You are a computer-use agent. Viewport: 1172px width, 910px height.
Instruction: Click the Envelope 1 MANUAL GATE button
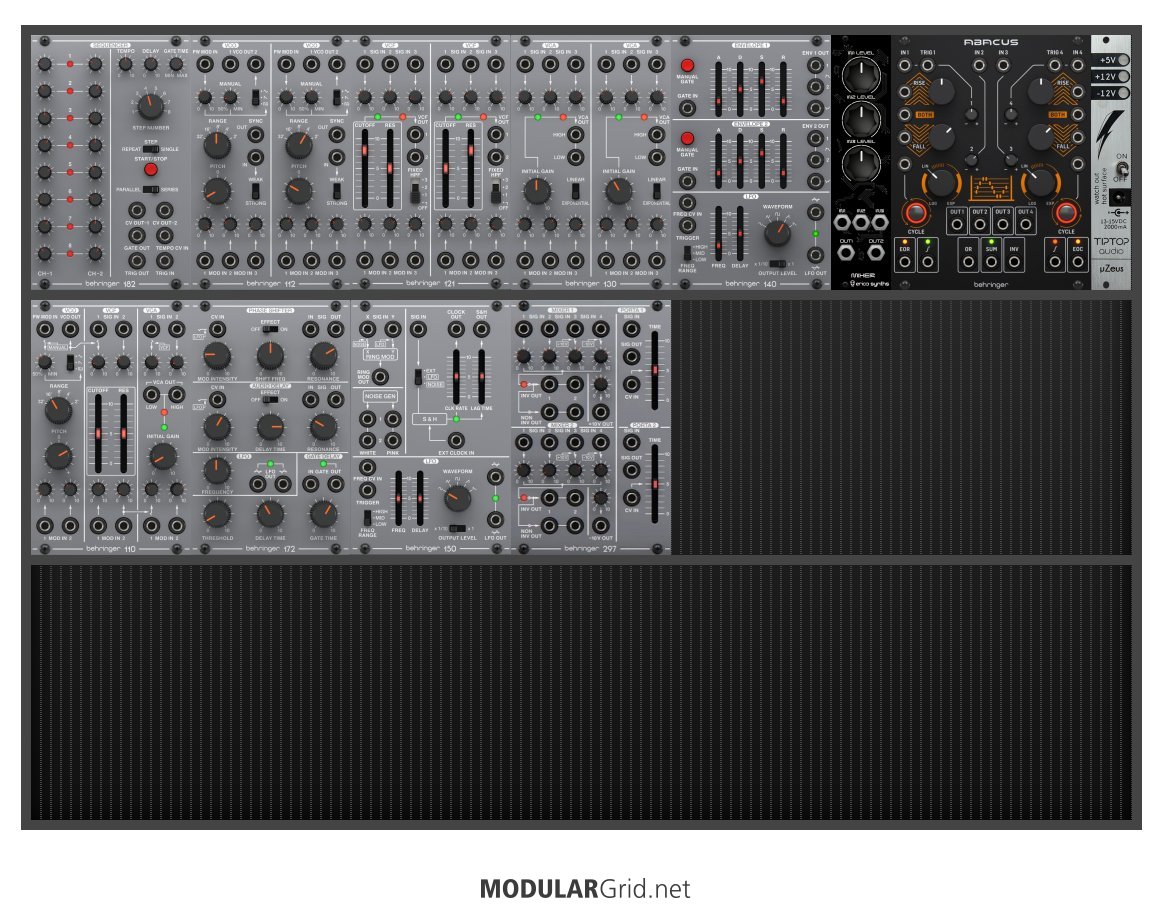click(x=687, y=66)
